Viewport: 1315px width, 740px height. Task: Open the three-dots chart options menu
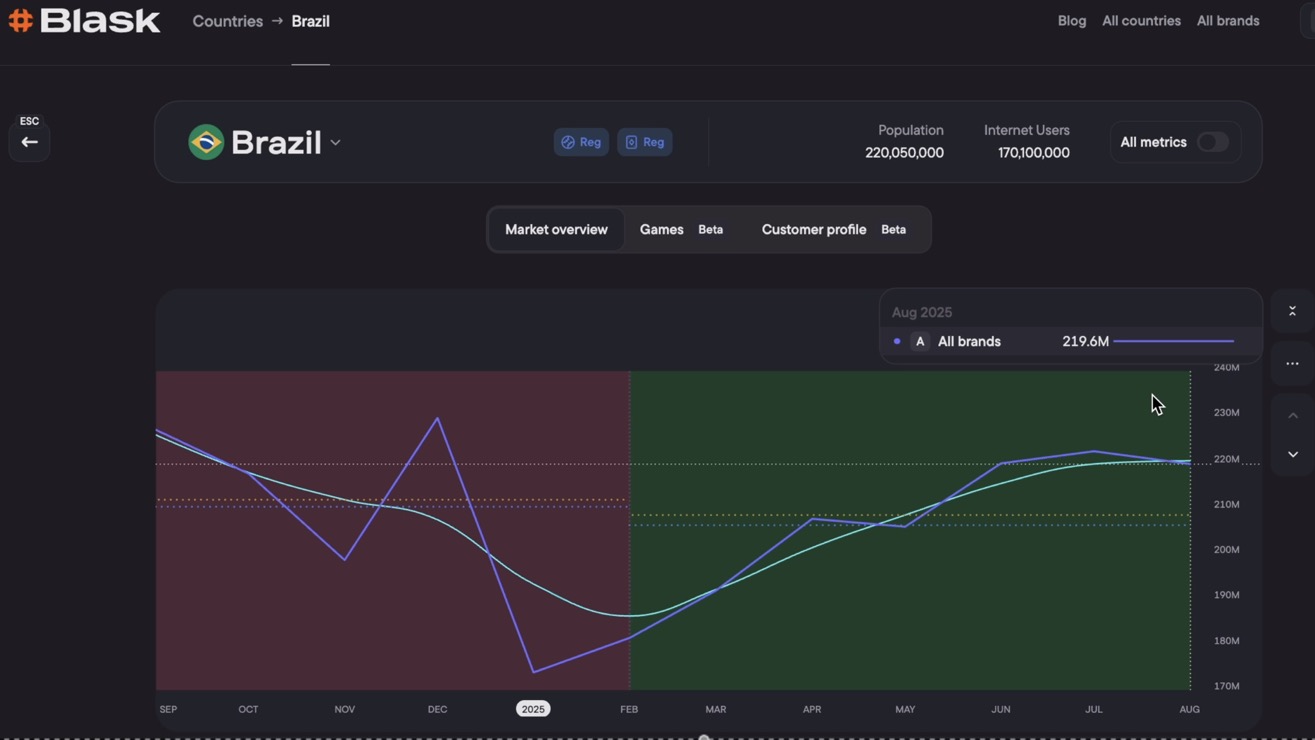[x=1292, y=364]
